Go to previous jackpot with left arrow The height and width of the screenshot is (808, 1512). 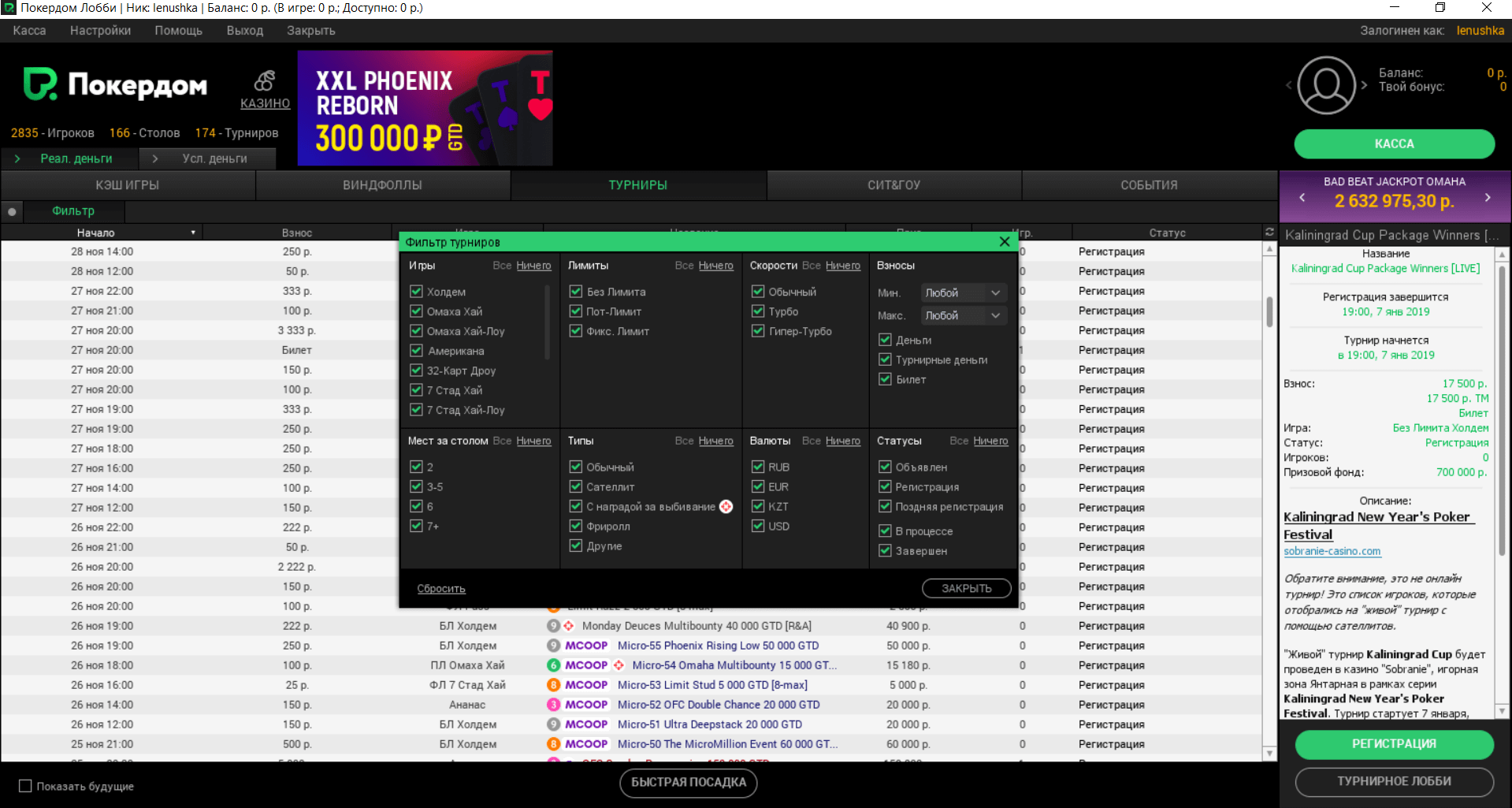[1302, 198]
